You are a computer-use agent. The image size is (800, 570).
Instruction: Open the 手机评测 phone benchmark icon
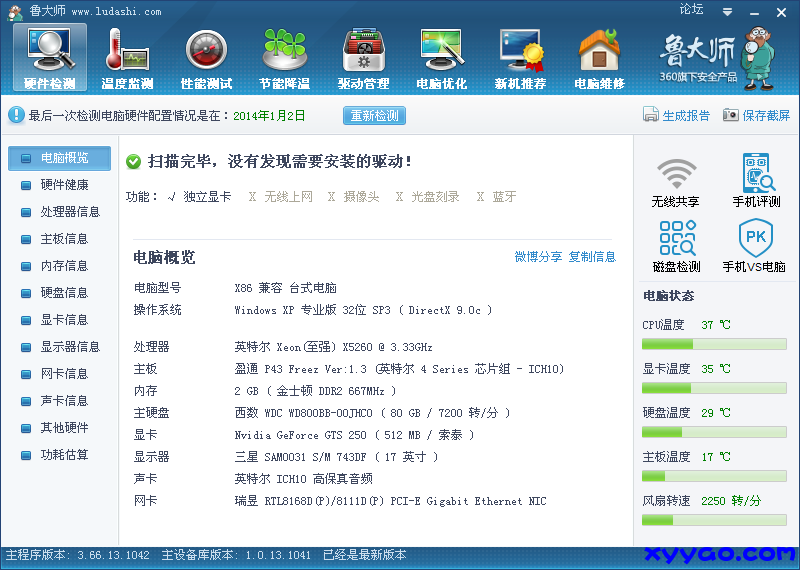pos(757,181)
